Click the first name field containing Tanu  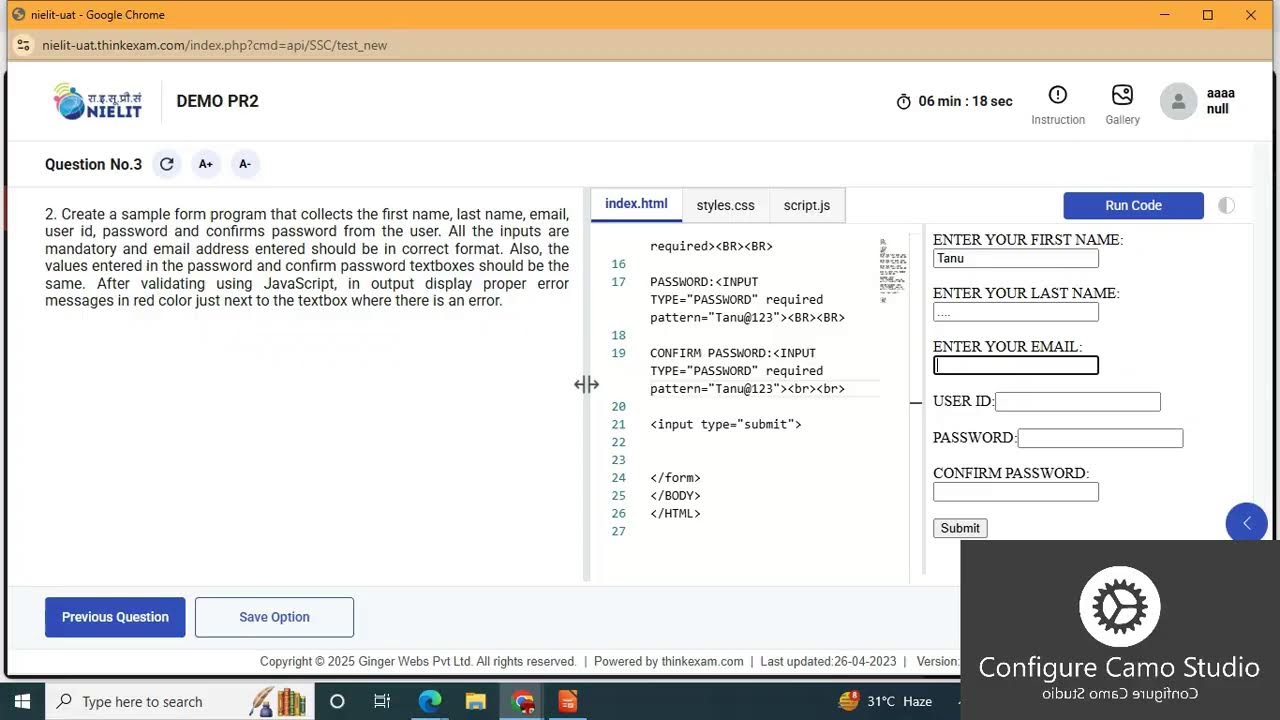(1016, 258)
